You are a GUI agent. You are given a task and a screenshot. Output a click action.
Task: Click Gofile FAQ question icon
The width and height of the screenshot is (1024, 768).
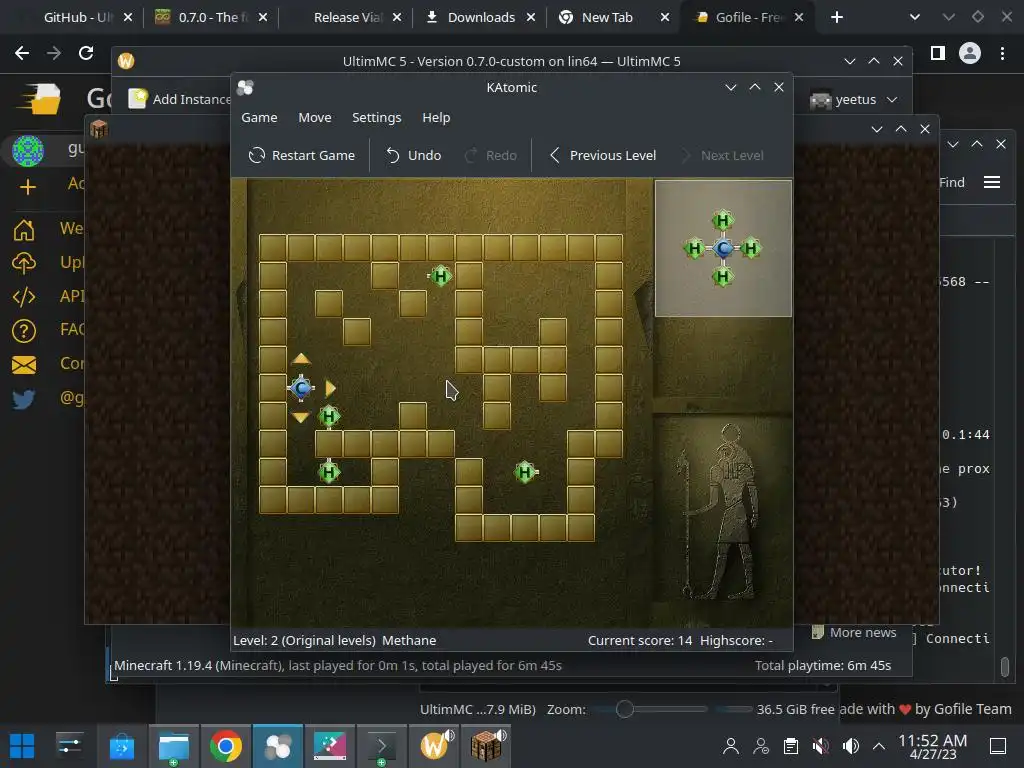[x=24, y=330]
